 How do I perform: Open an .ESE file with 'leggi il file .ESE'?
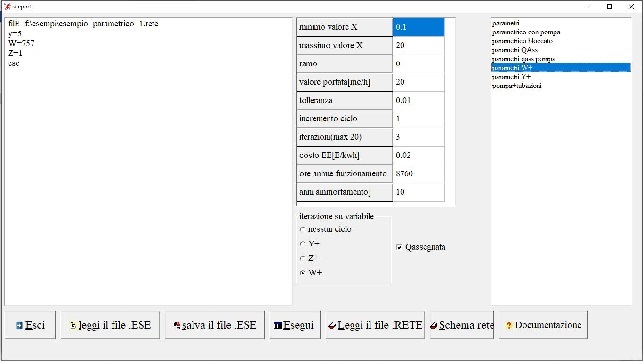click(110, 325)
